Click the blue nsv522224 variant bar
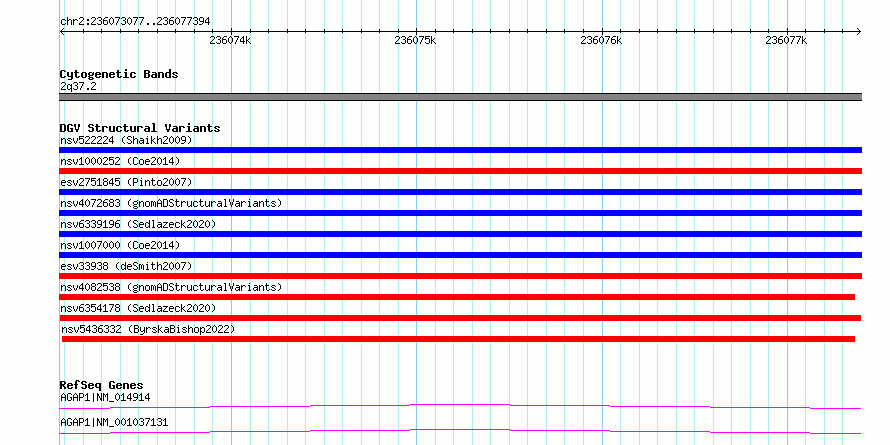 click(x=460, y=150)
